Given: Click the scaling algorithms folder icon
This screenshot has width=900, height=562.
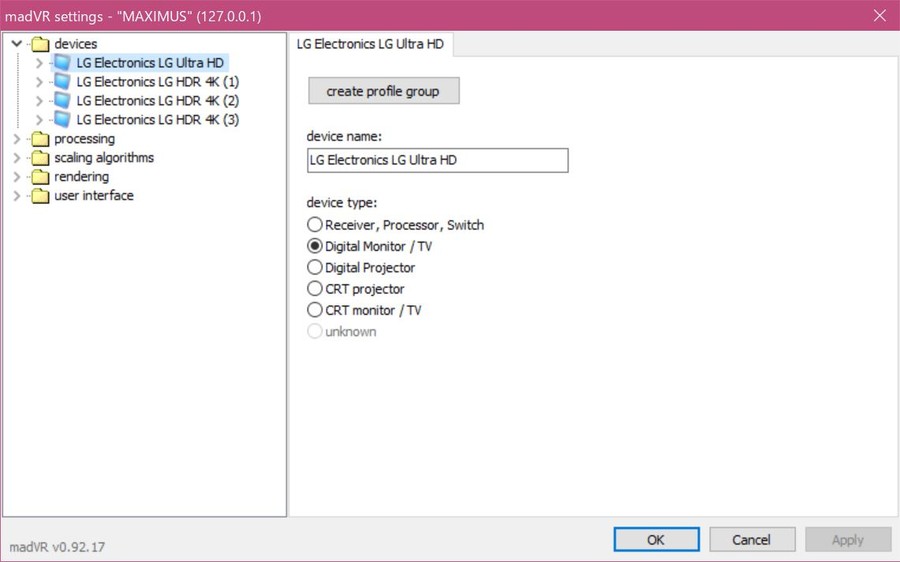Looking at the screenshot, I should [40, 158].
